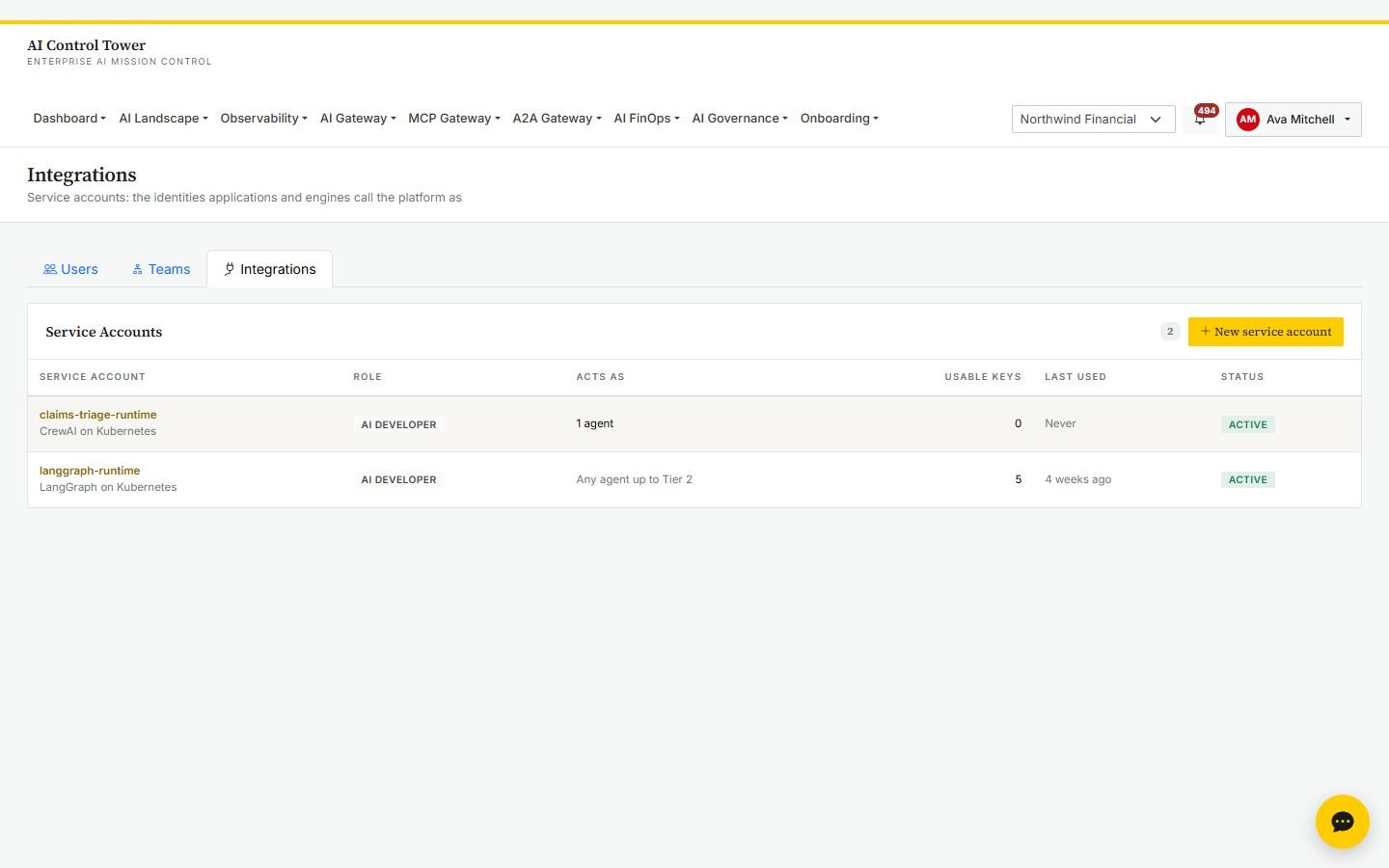Click 'LangGraph on Kubernetes' description
The image size is (1389, 868).
click(x=108, y=487)
